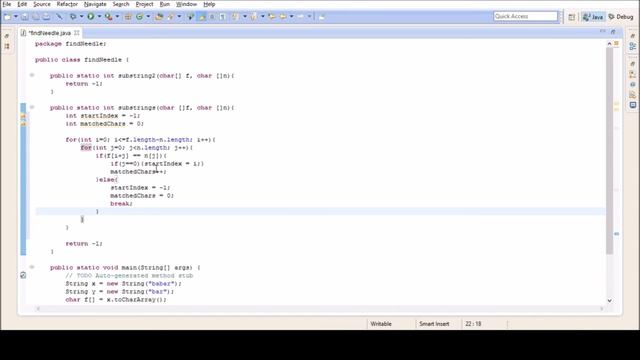The height and width of the screenshot is (360, 640).
Task: Open the Search menu
Action: tap(121, 4)
